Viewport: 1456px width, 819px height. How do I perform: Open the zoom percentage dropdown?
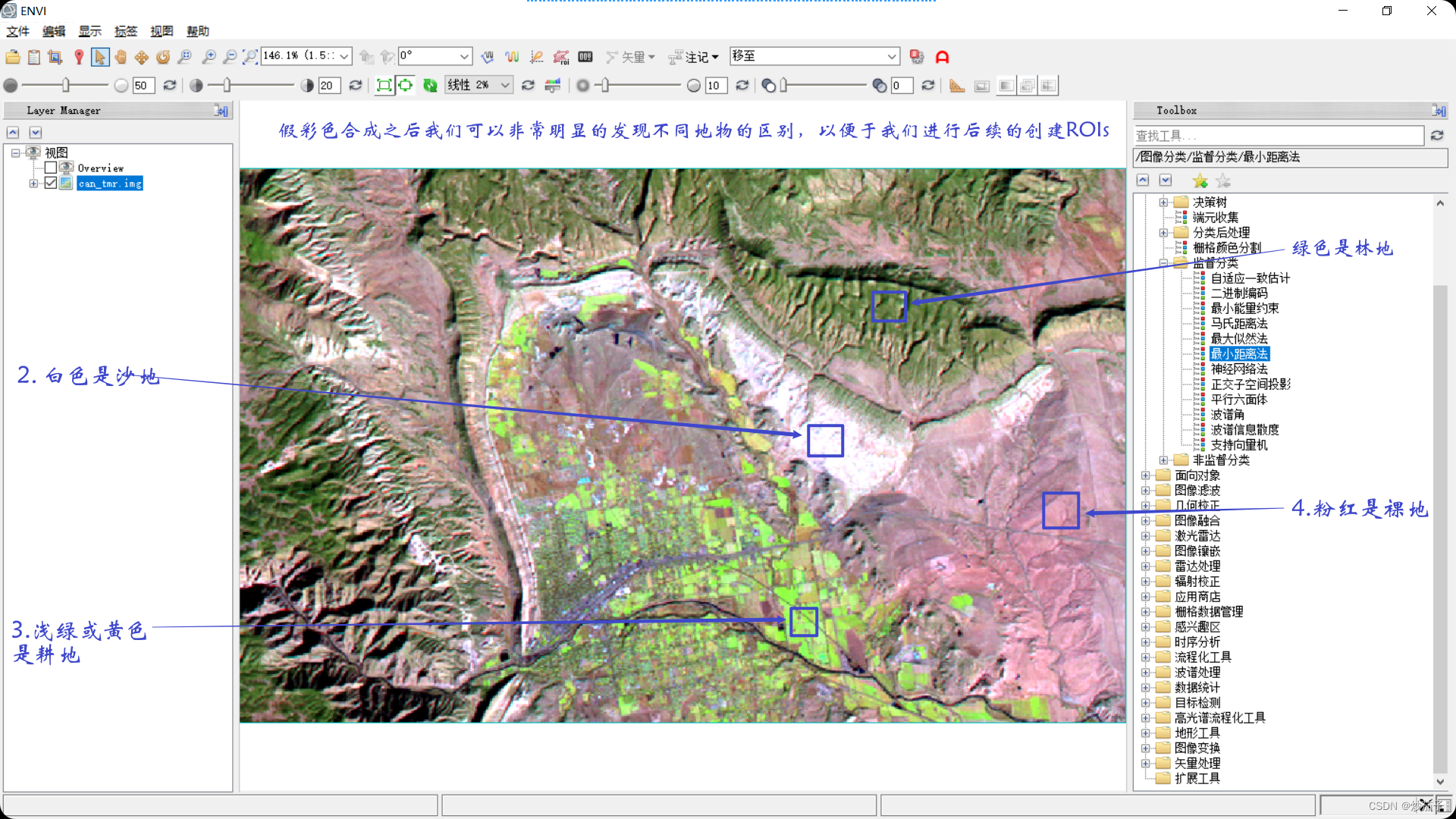(344, 57)
